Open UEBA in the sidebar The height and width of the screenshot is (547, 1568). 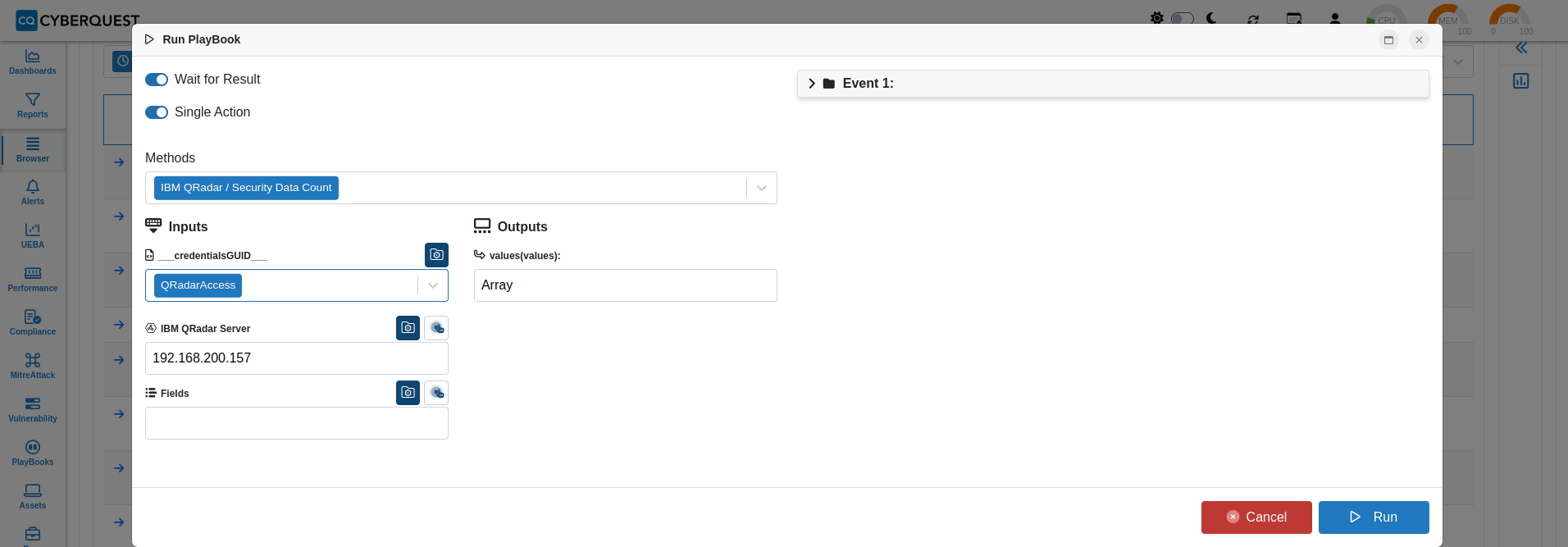33,236
